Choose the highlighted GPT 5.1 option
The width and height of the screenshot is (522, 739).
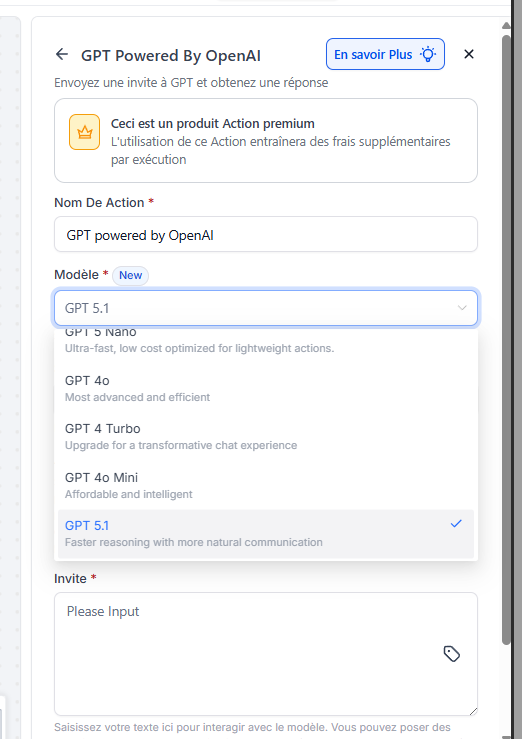[x=266, y=534]
